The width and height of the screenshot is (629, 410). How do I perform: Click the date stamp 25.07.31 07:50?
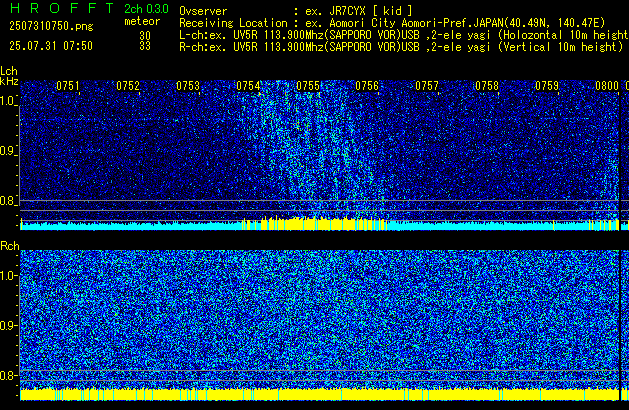[x=51, y=46]
